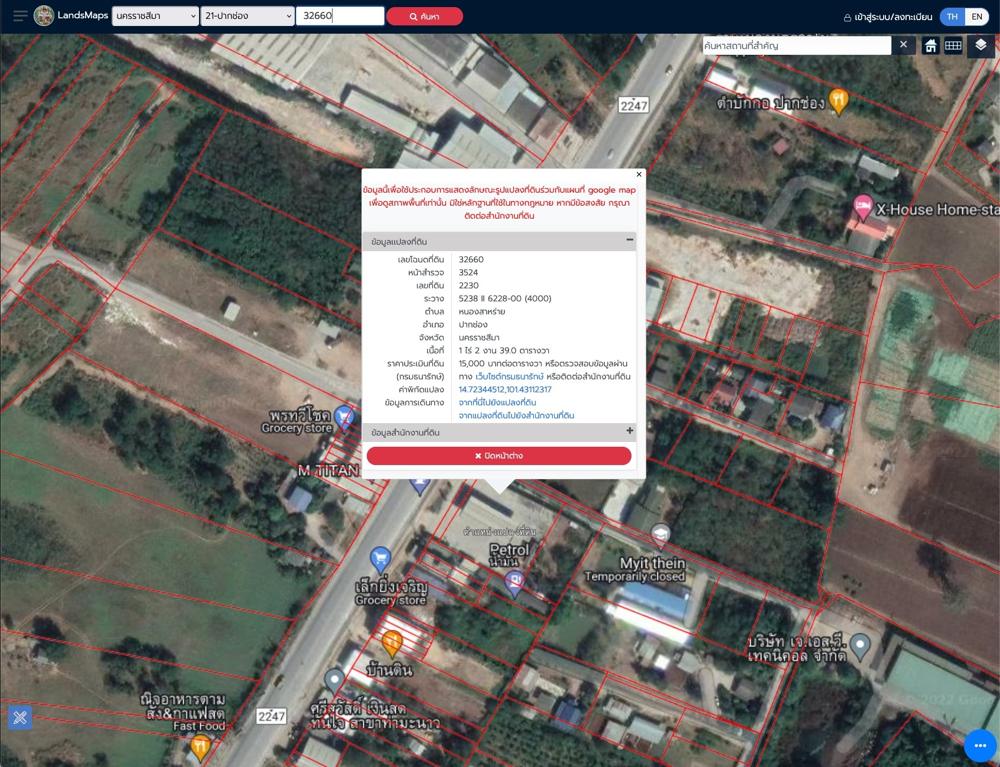1000x767 pixels.
Task: Click the area value 1 ไร่ 2 งาน 39.0 ตารางวา
Action: point(504,351)
